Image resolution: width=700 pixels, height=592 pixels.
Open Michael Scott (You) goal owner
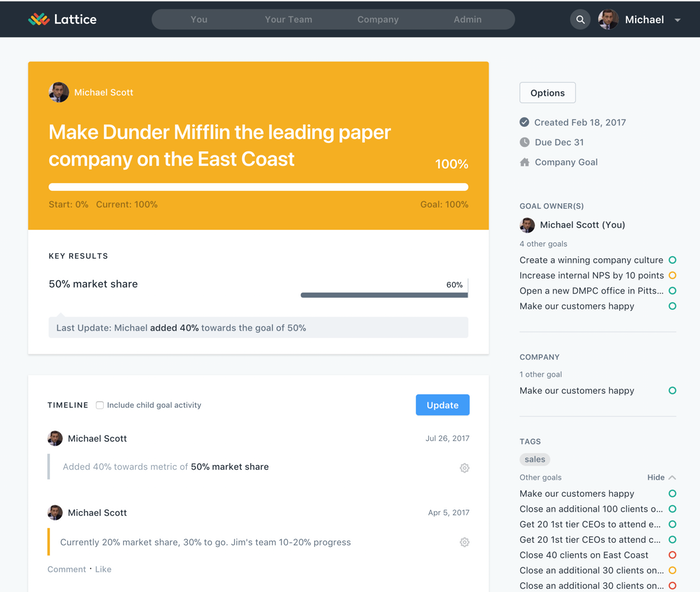pos(582,225)
